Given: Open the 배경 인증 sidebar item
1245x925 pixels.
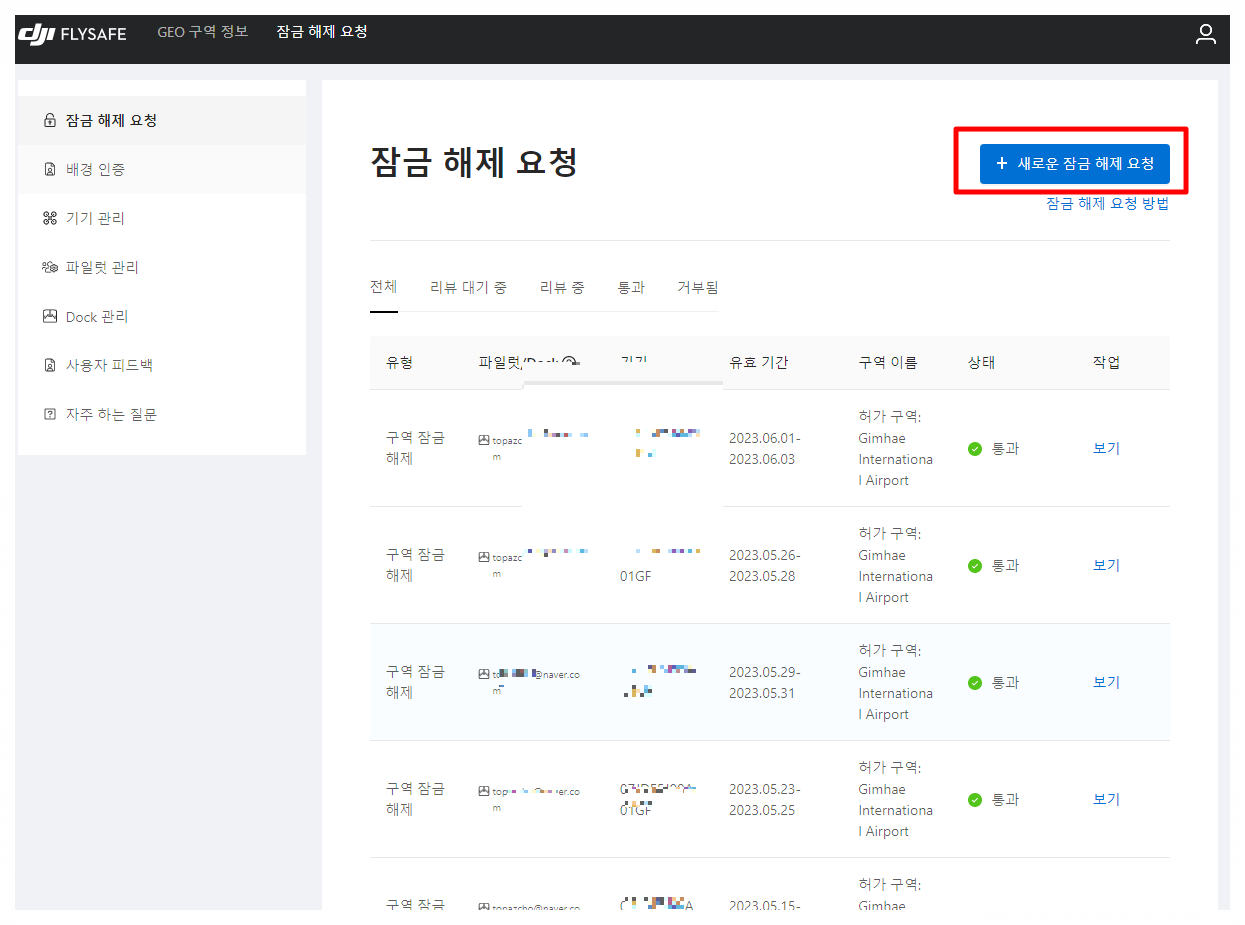Looking at the screenshot, I should [162, 170].
